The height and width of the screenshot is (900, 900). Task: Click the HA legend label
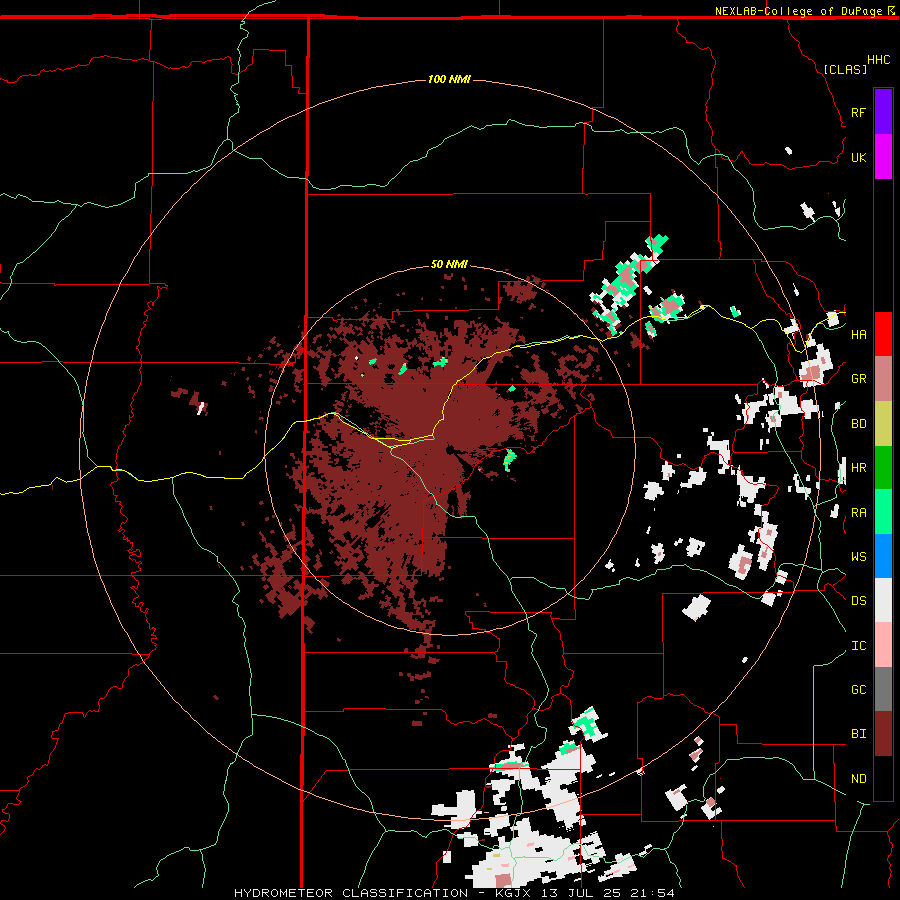tap(858, 335)
